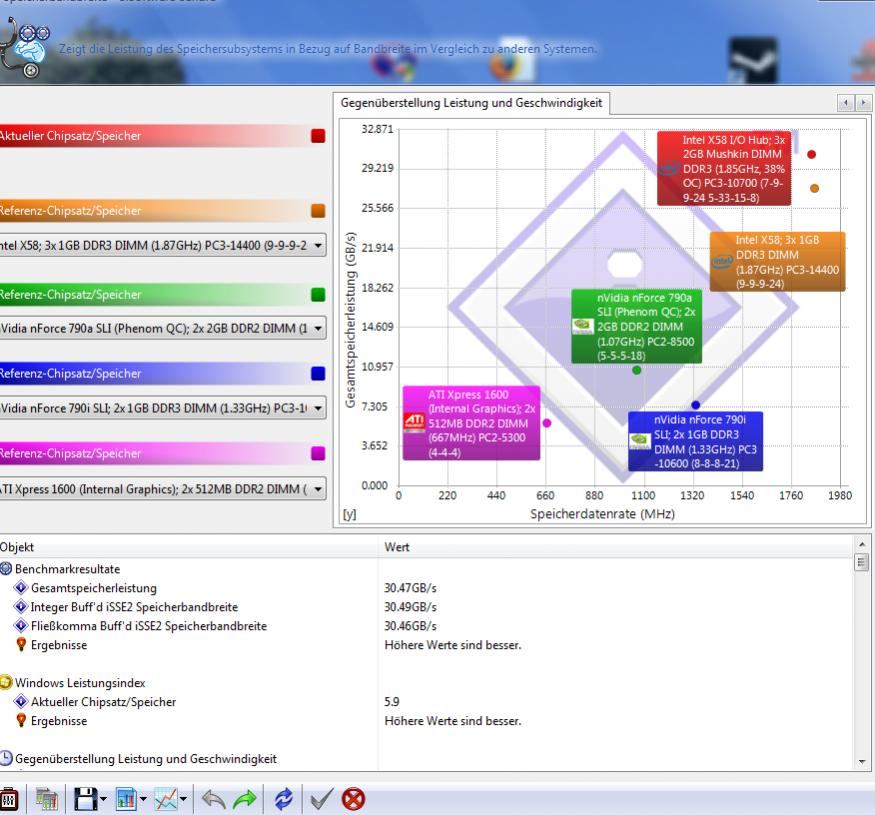Click the ATI logo in magenta chart label
This screenshot has height=815, width=875.
(414, 423)
